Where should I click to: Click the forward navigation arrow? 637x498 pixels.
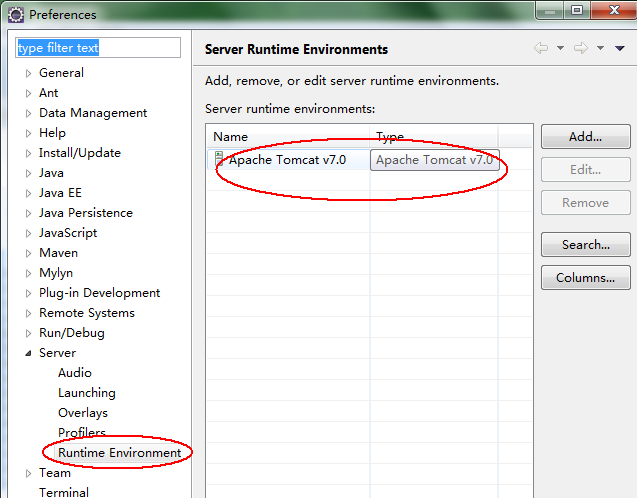[581, 48]
